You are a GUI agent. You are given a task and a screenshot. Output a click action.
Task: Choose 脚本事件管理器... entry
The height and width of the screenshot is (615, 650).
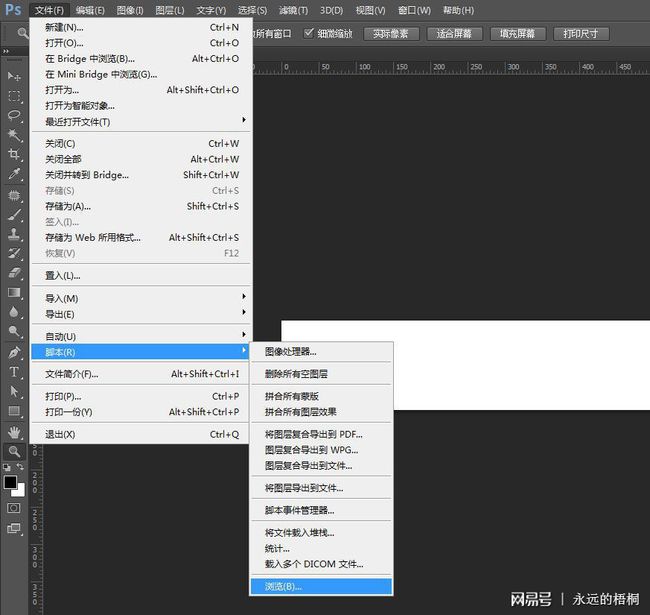[321, 510]
